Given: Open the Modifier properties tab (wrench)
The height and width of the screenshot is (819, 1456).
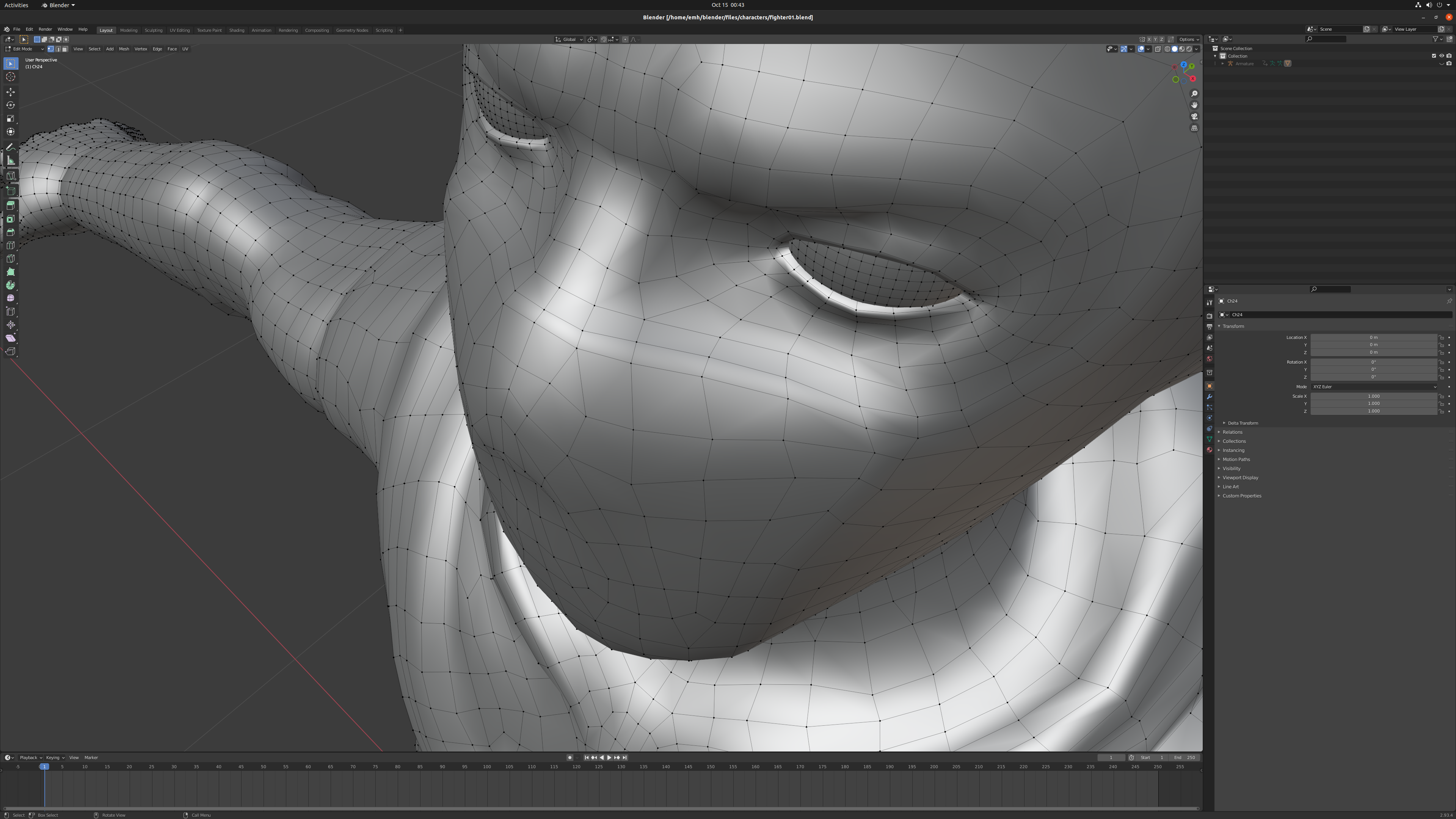Looking at the screenshot, I should pos(1209,397).
